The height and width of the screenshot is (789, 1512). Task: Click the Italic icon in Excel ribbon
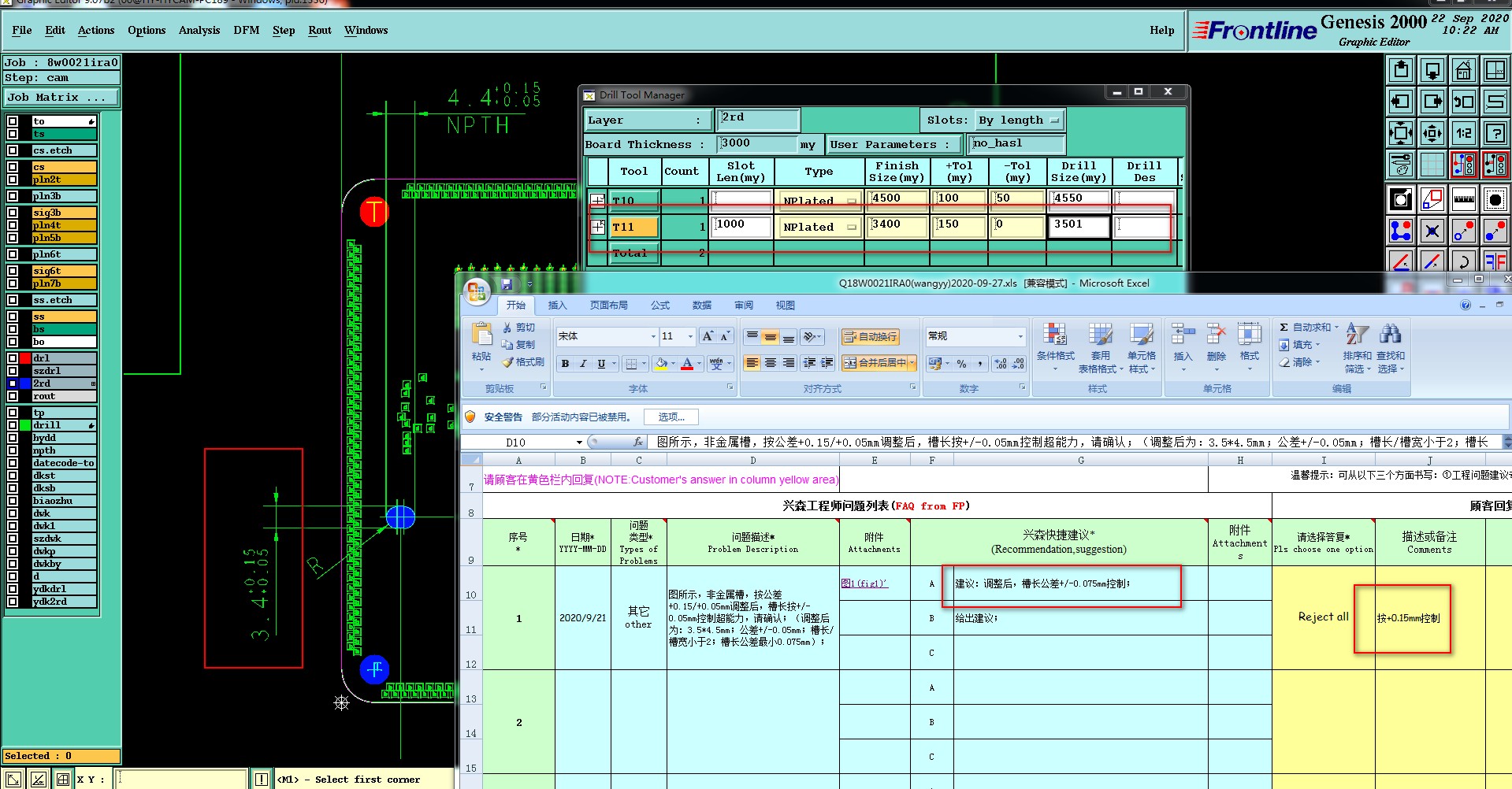tap(583, 363)
